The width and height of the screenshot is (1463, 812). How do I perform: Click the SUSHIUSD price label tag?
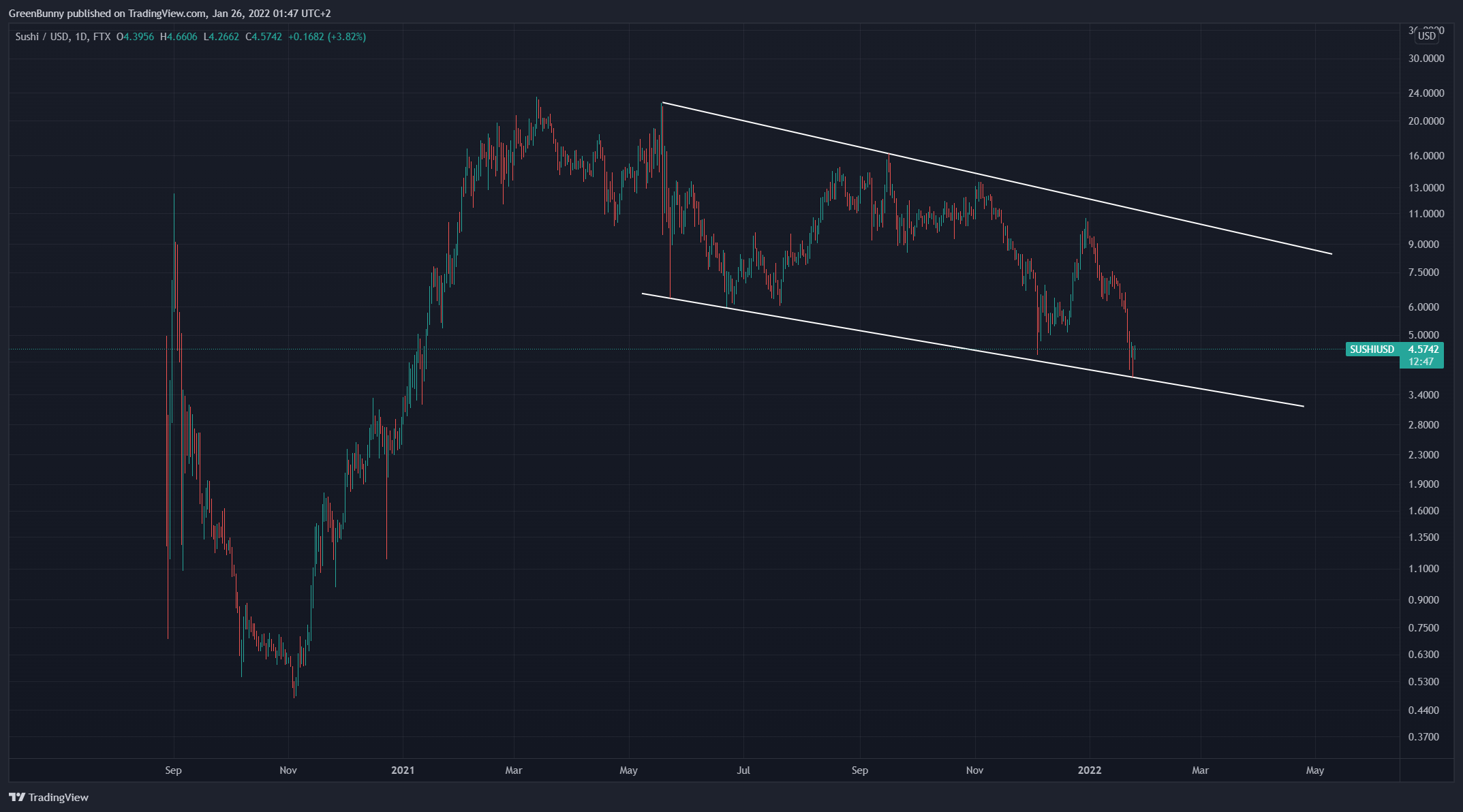(x=1372, y=349)
